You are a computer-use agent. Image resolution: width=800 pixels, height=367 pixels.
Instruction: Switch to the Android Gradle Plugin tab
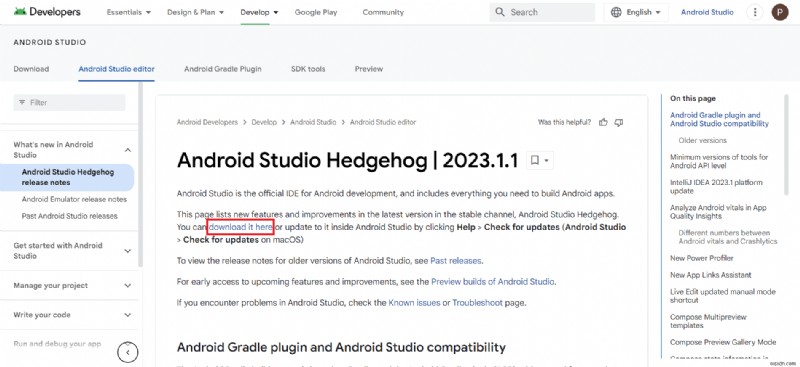pos(222,69)
